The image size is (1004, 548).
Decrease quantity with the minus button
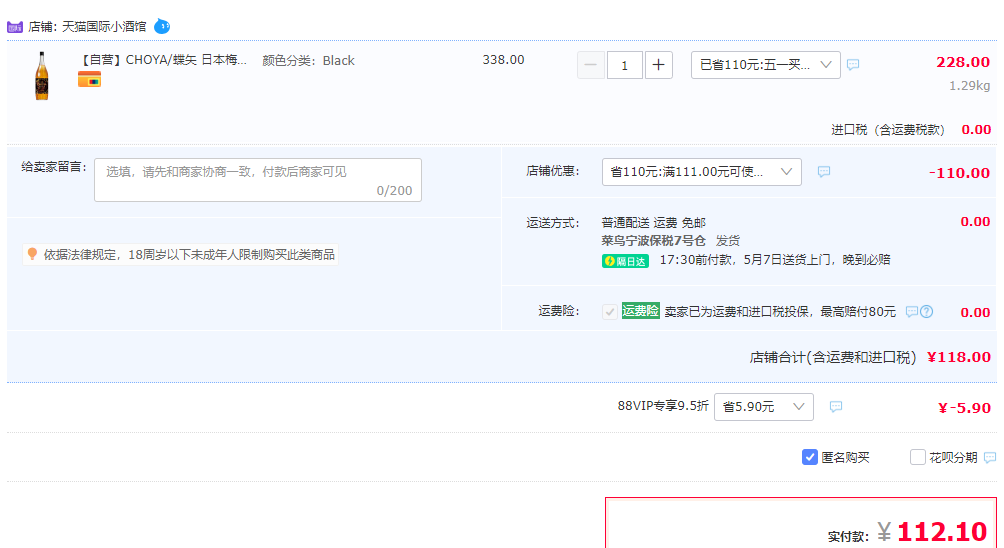click(x=590, y=65)
